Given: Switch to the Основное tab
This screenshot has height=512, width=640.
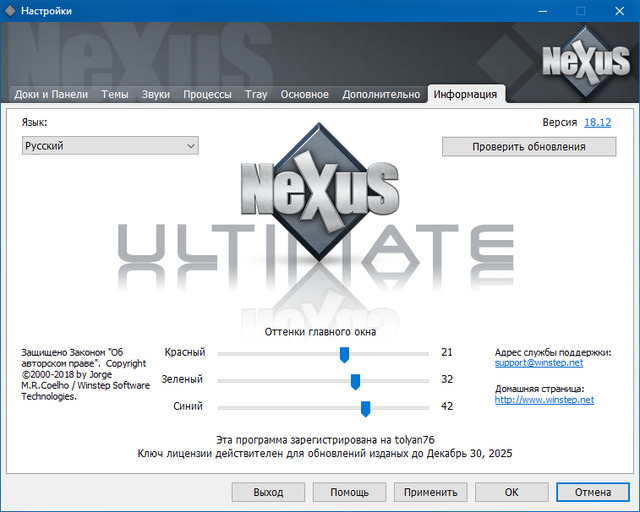Looking at the screenshot, I should point(304,95).
